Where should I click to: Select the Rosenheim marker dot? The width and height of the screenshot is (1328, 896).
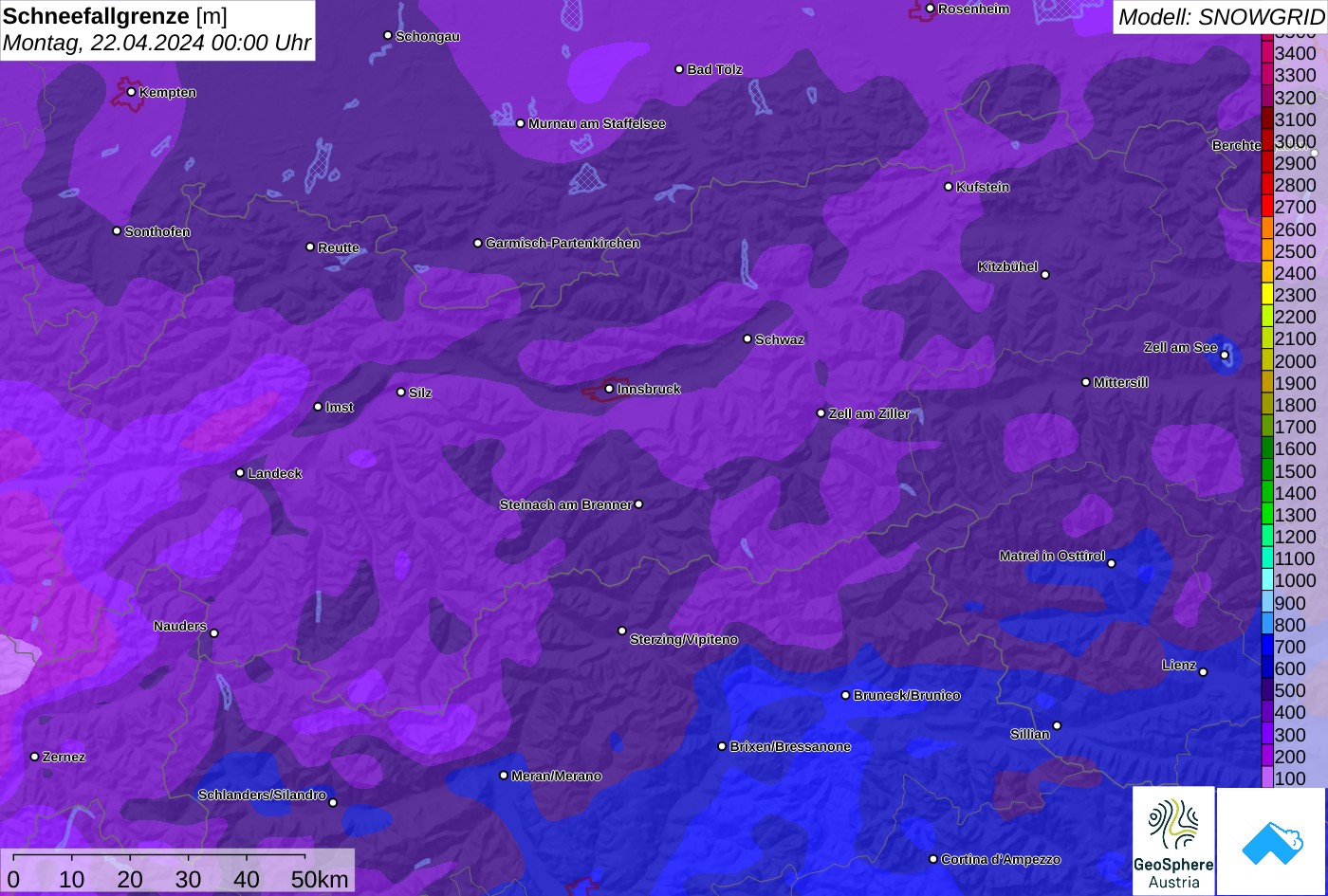coord(930,9)
